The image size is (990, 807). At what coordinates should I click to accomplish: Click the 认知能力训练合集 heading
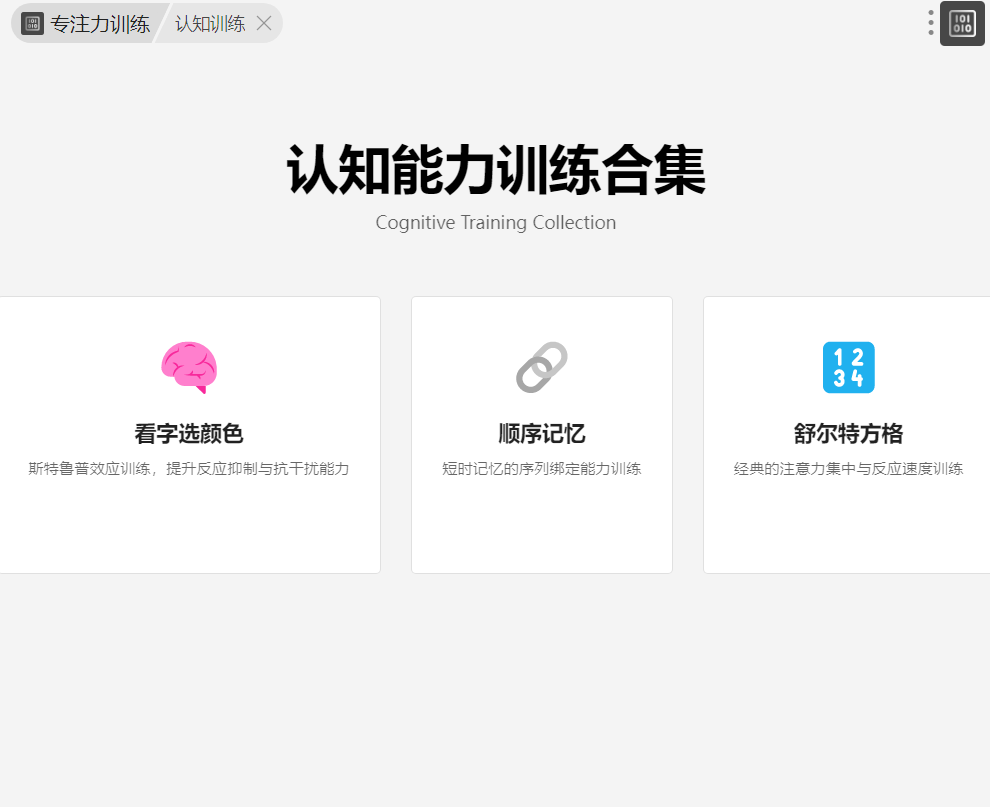point(496,169)
